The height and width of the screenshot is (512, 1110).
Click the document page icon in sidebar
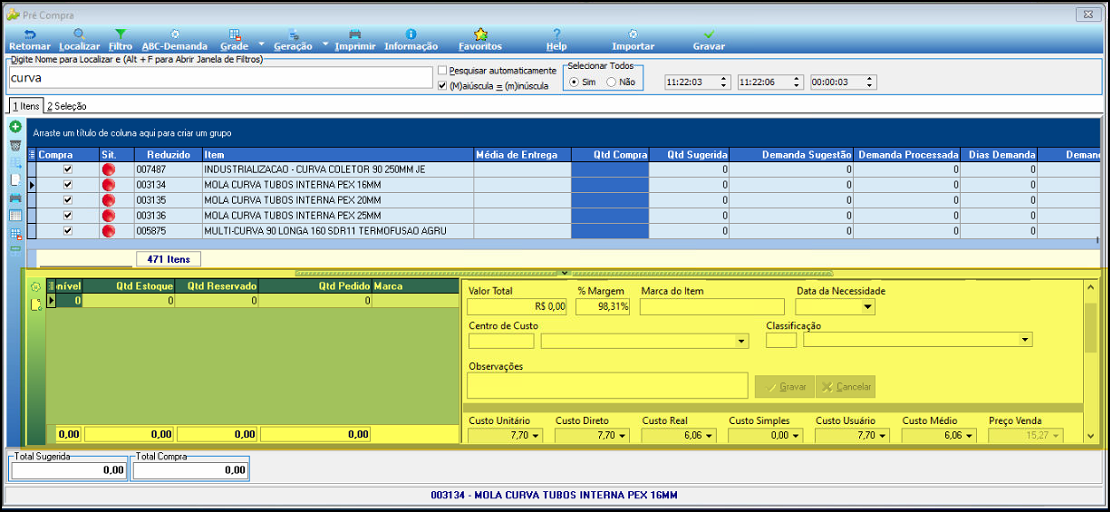point(16,180)
